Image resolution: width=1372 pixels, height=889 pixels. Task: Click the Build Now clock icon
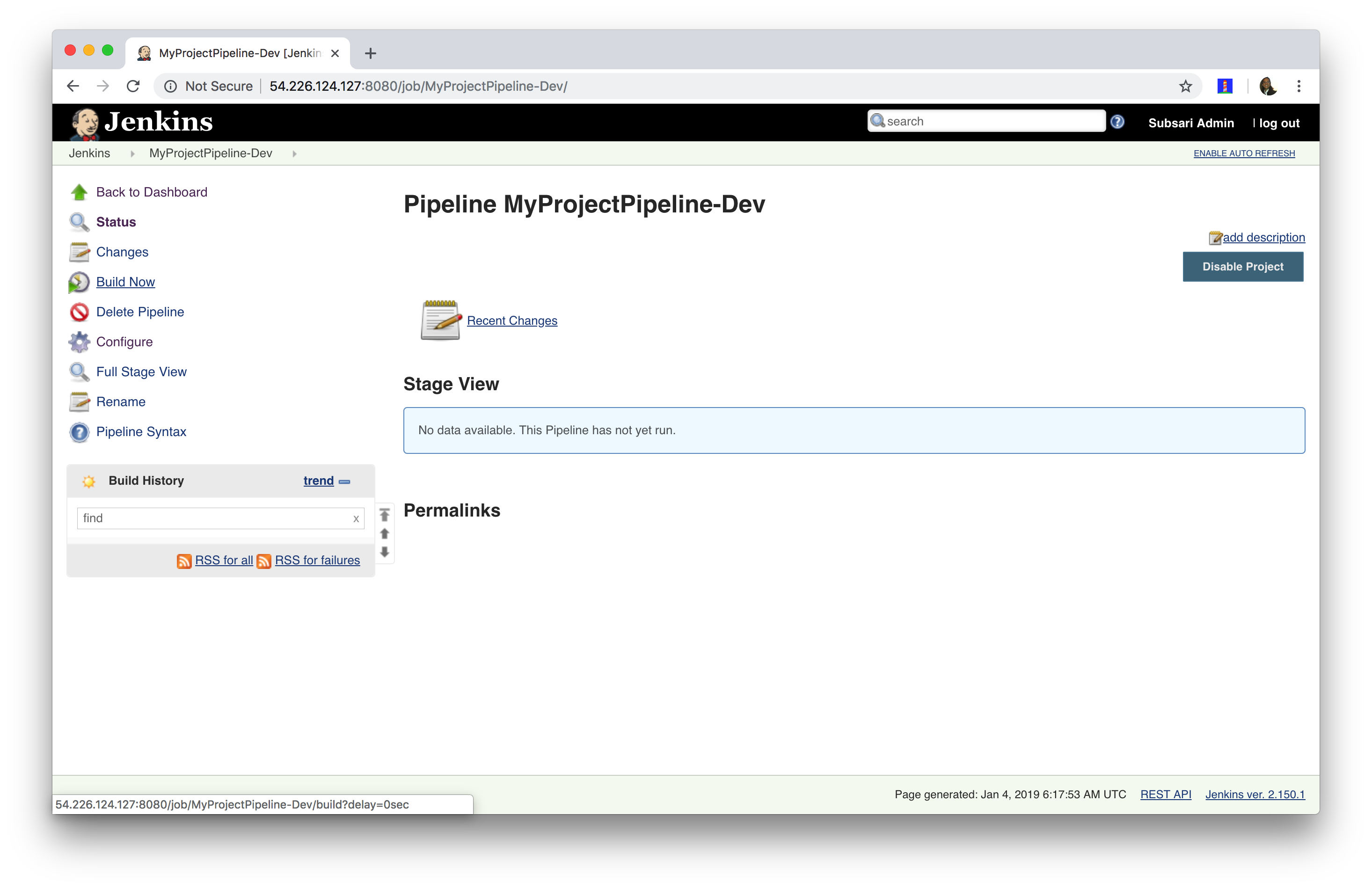tap(79, 283)
